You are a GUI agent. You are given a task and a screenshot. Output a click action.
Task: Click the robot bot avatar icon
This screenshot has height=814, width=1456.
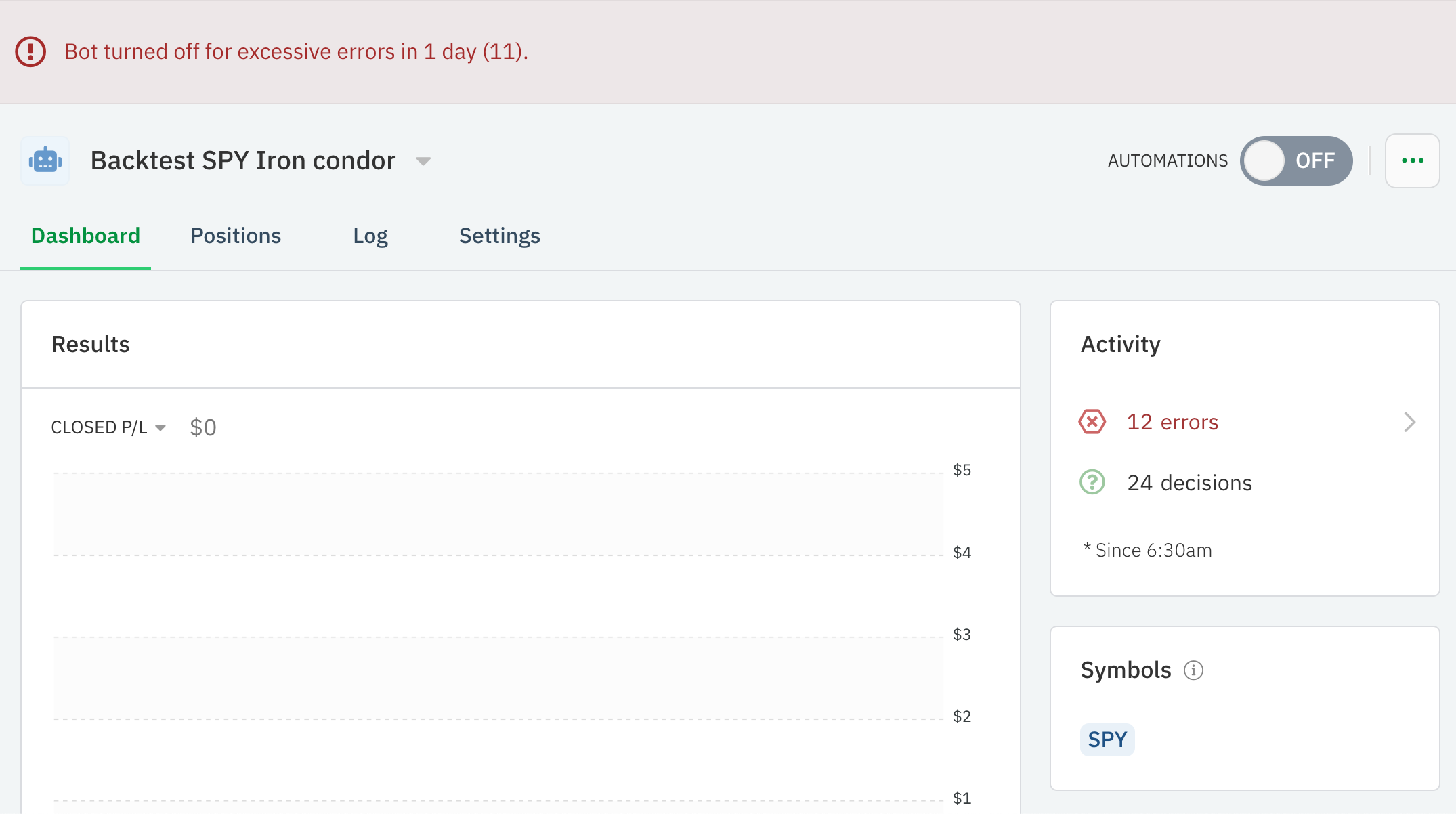pyautogui.click(x=45, y=160)
